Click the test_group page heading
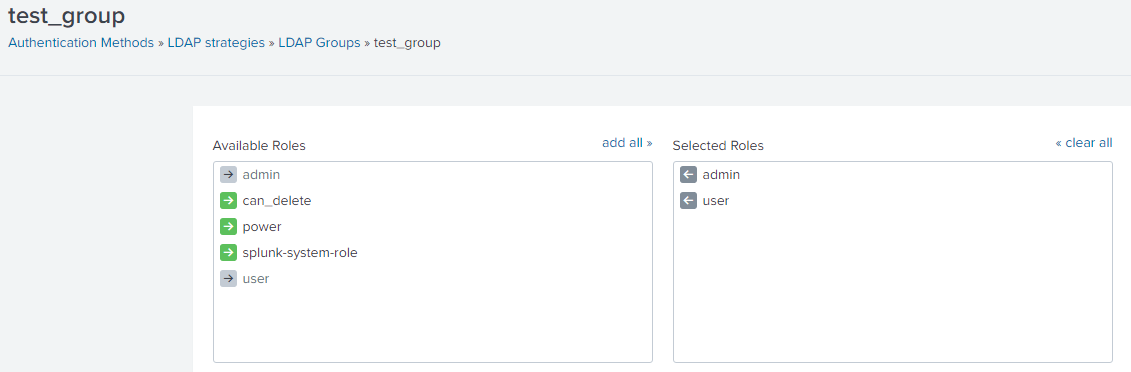The height and width of the screenshot is (372, 1131). click(x=66, y=15)
